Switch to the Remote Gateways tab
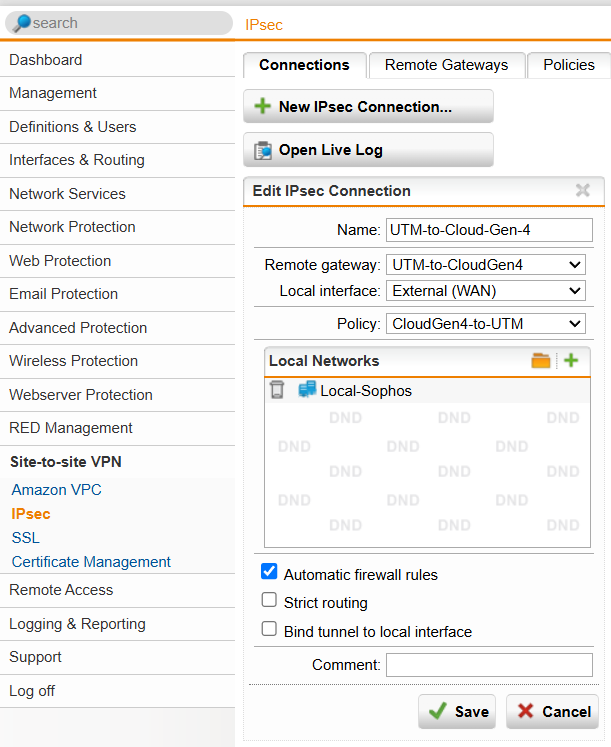 446,65
